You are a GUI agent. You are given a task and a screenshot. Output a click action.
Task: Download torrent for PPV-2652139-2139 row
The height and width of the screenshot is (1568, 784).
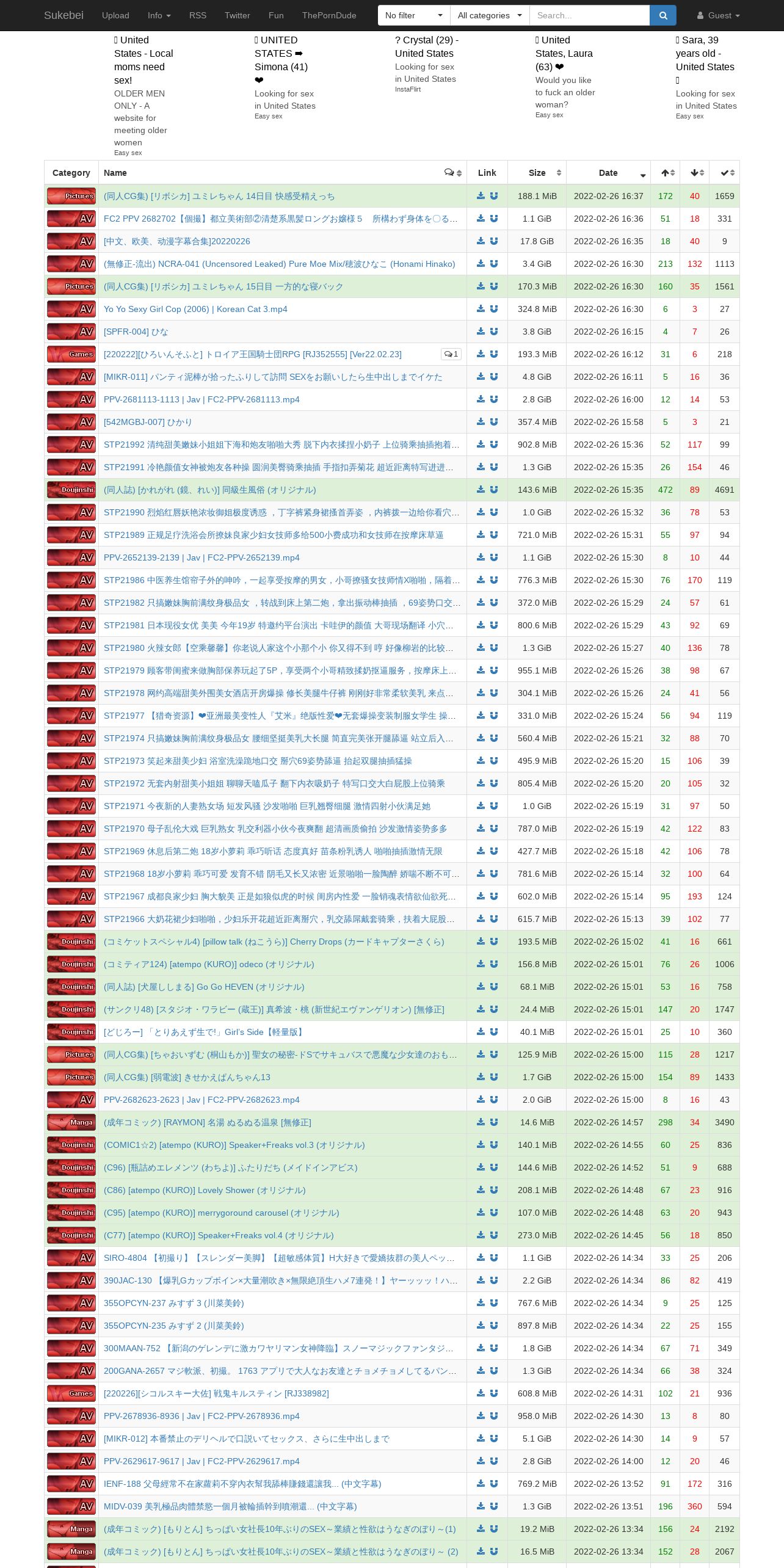click(x=481, y=557)
